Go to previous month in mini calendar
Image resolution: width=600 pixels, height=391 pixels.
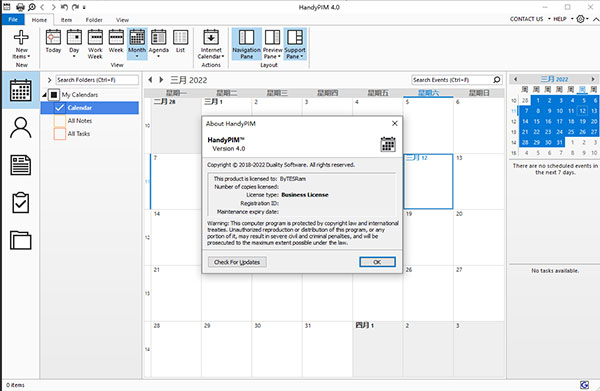515,79
